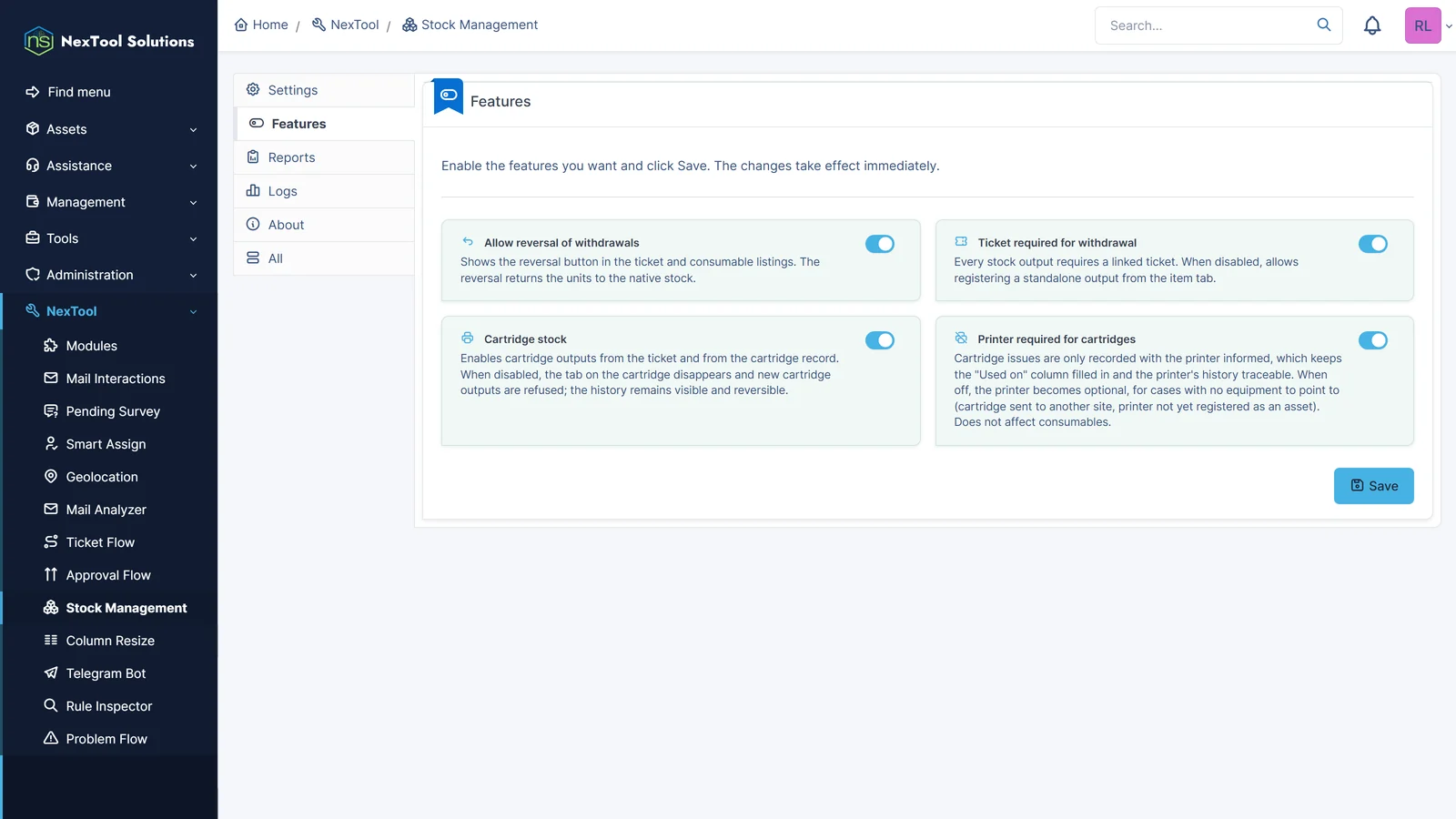This screenshot has height=819, width=1456.
Task: Select the About tab
Action: point(324,225)
